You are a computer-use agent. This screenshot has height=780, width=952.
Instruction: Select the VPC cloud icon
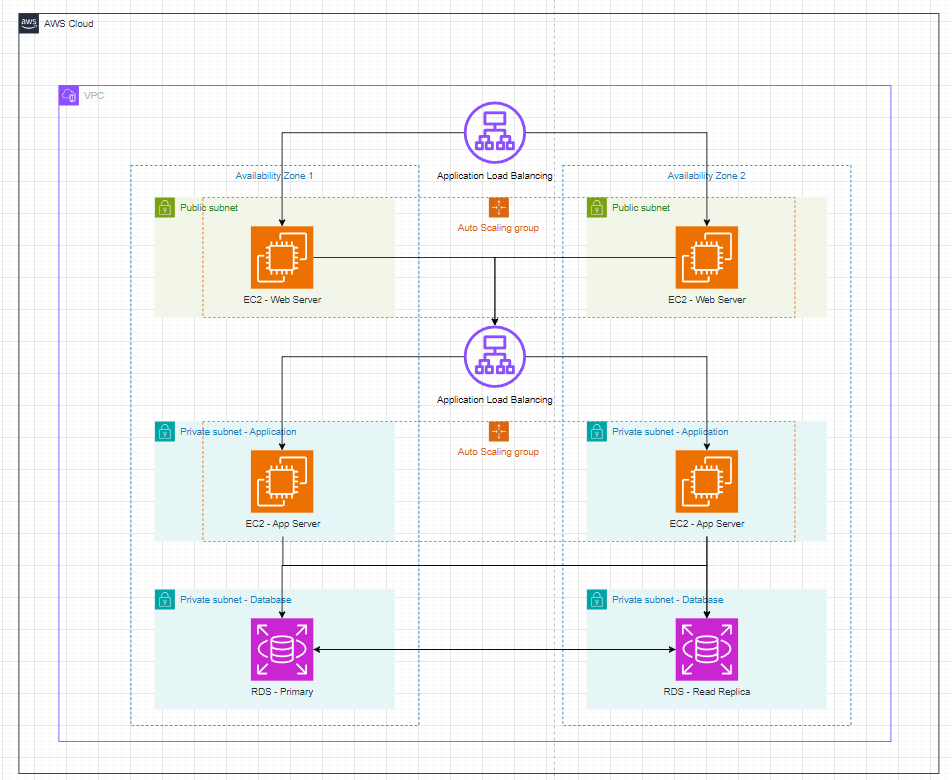69,95
